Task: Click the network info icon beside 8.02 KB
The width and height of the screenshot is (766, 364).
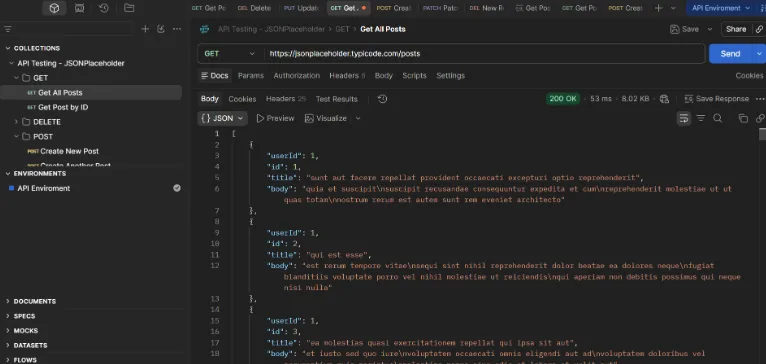Action: pyautogui.click(x=664, y=99)
